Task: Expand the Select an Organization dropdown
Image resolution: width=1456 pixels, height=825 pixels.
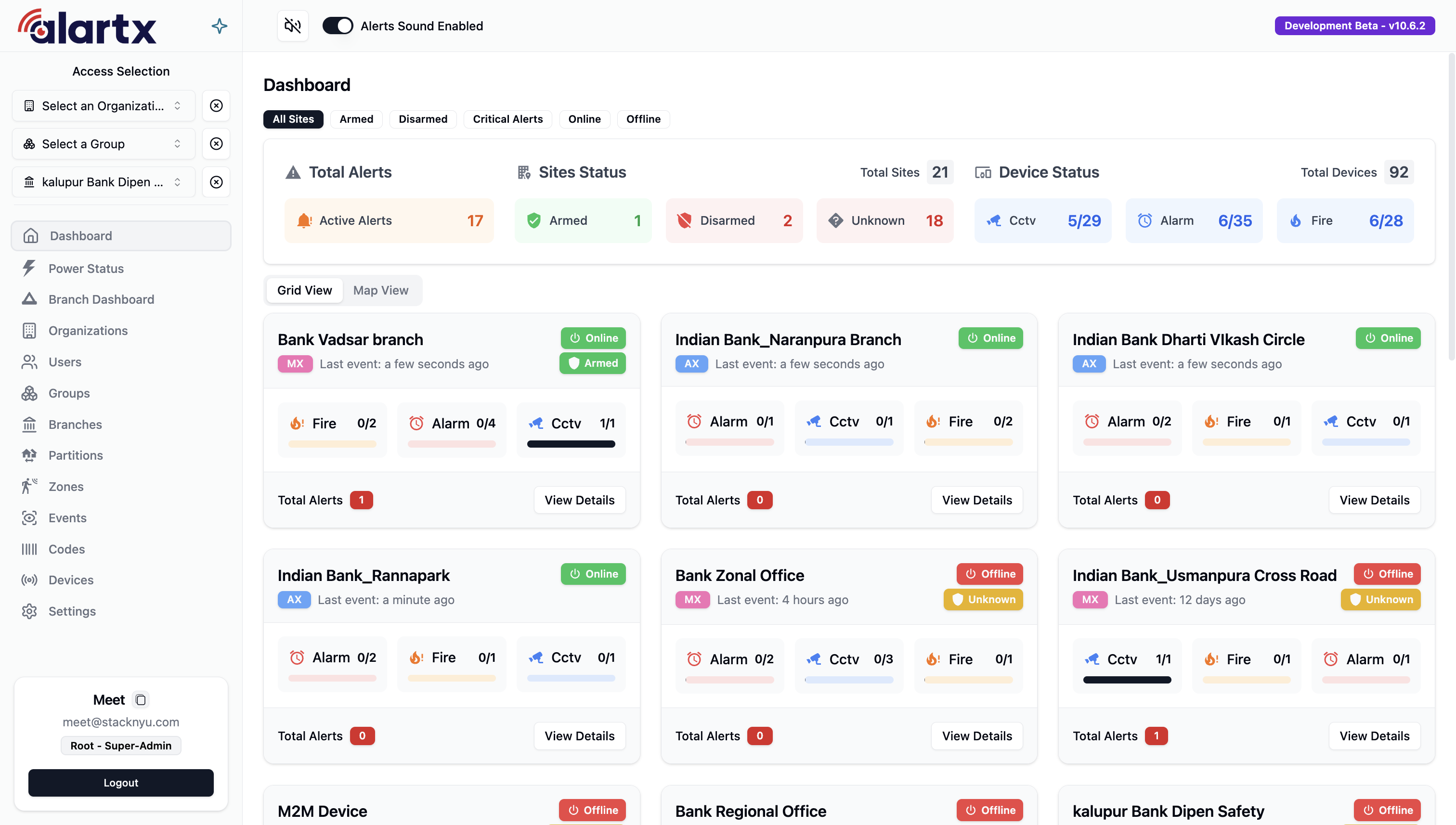Action: tap(103, 105)
